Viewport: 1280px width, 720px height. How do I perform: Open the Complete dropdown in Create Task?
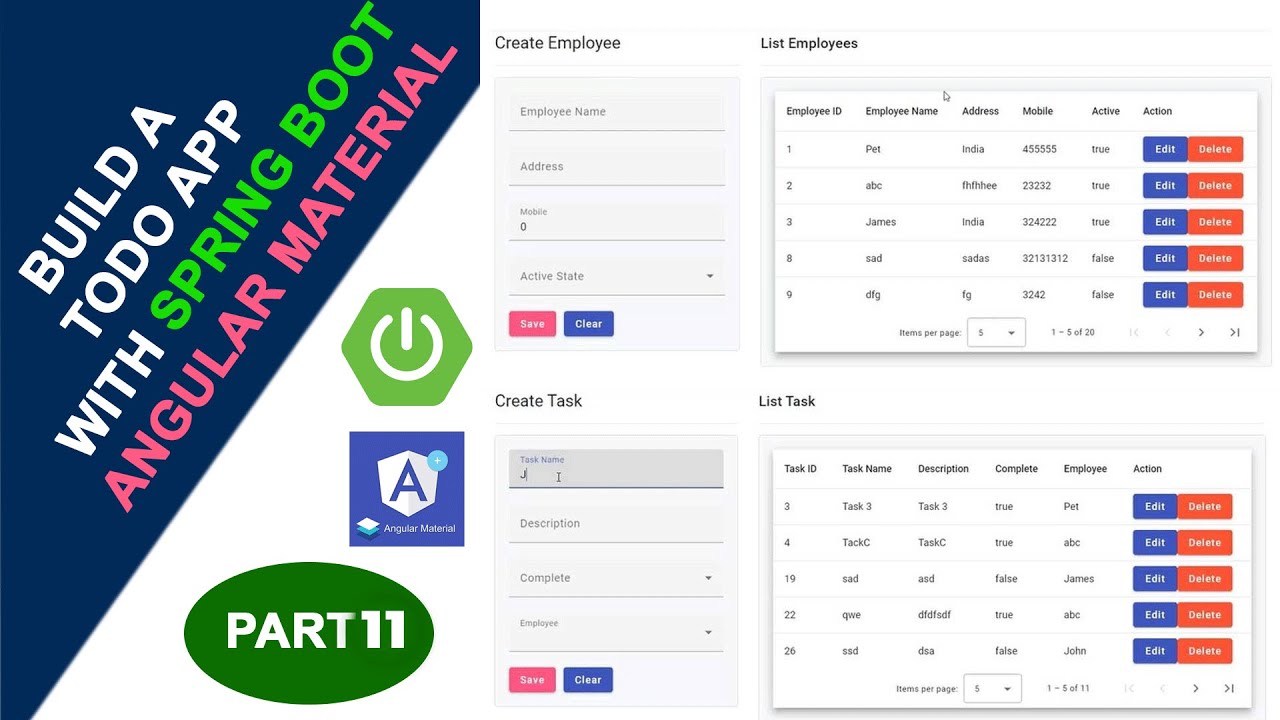(x=616, y=578)
